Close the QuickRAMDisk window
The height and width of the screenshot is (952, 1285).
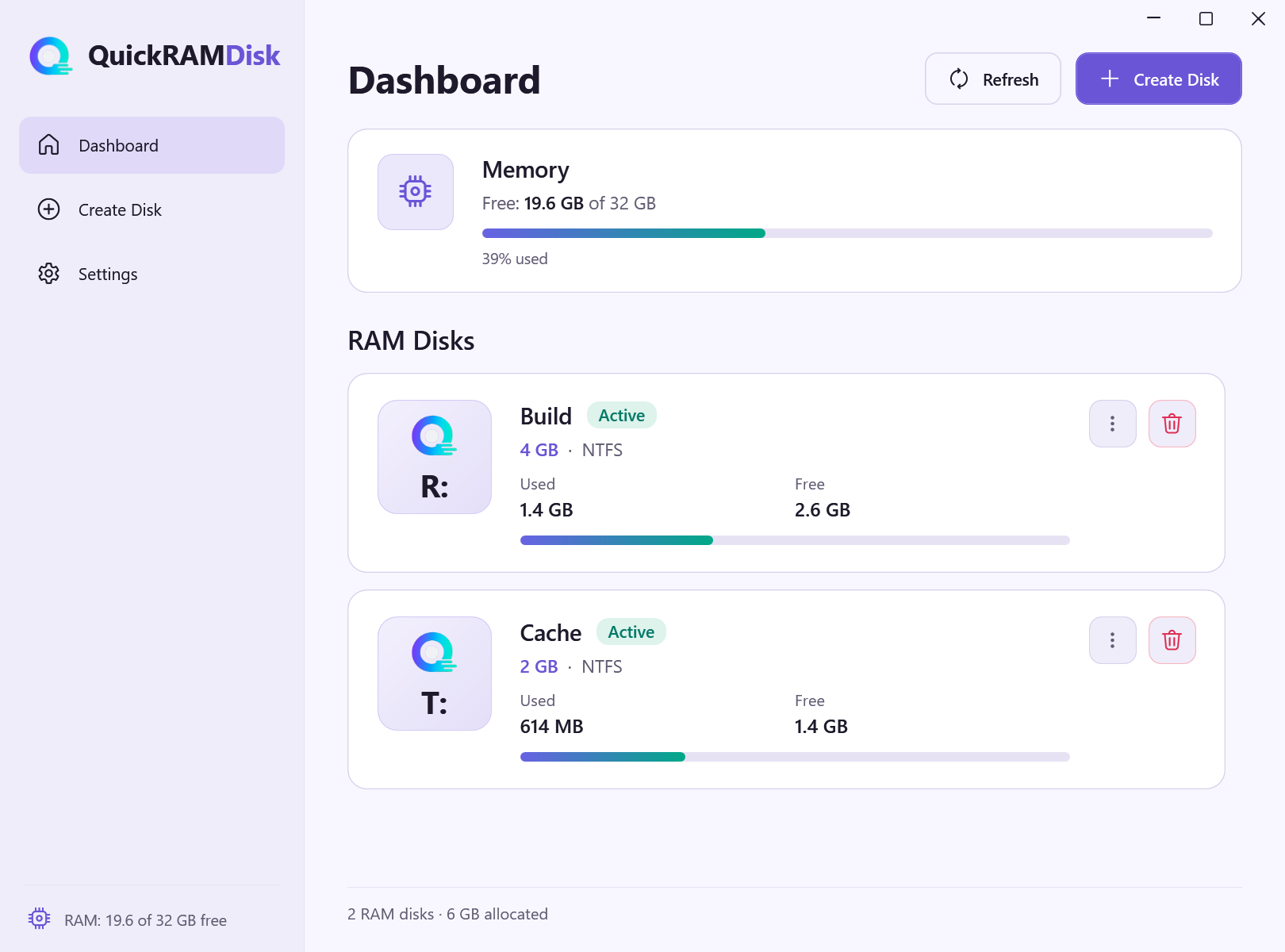[x=1258, y=18]
